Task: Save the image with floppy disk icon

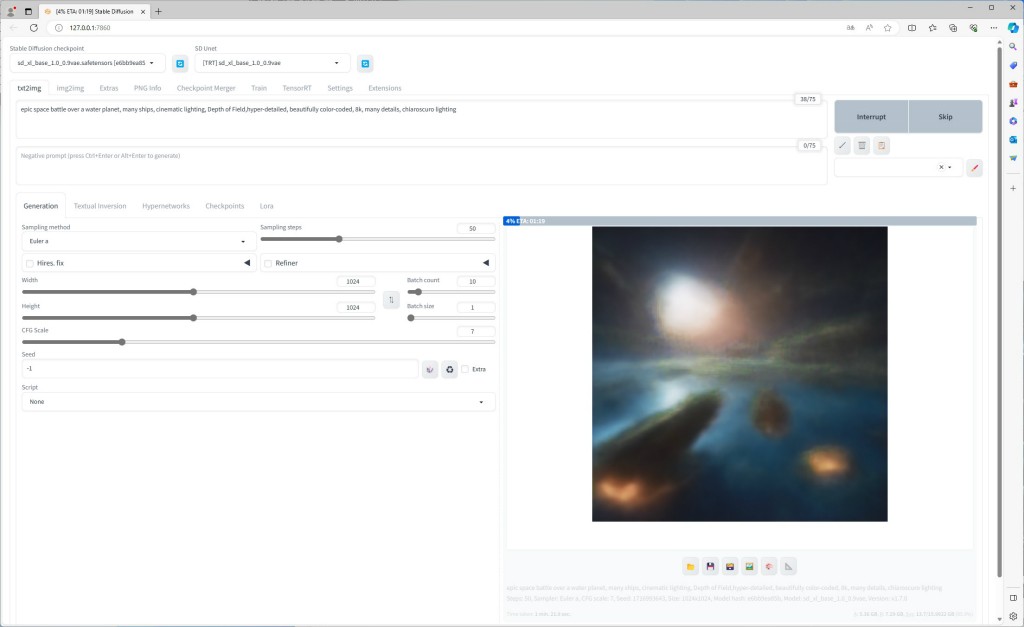Action: [x=710, y=567]
